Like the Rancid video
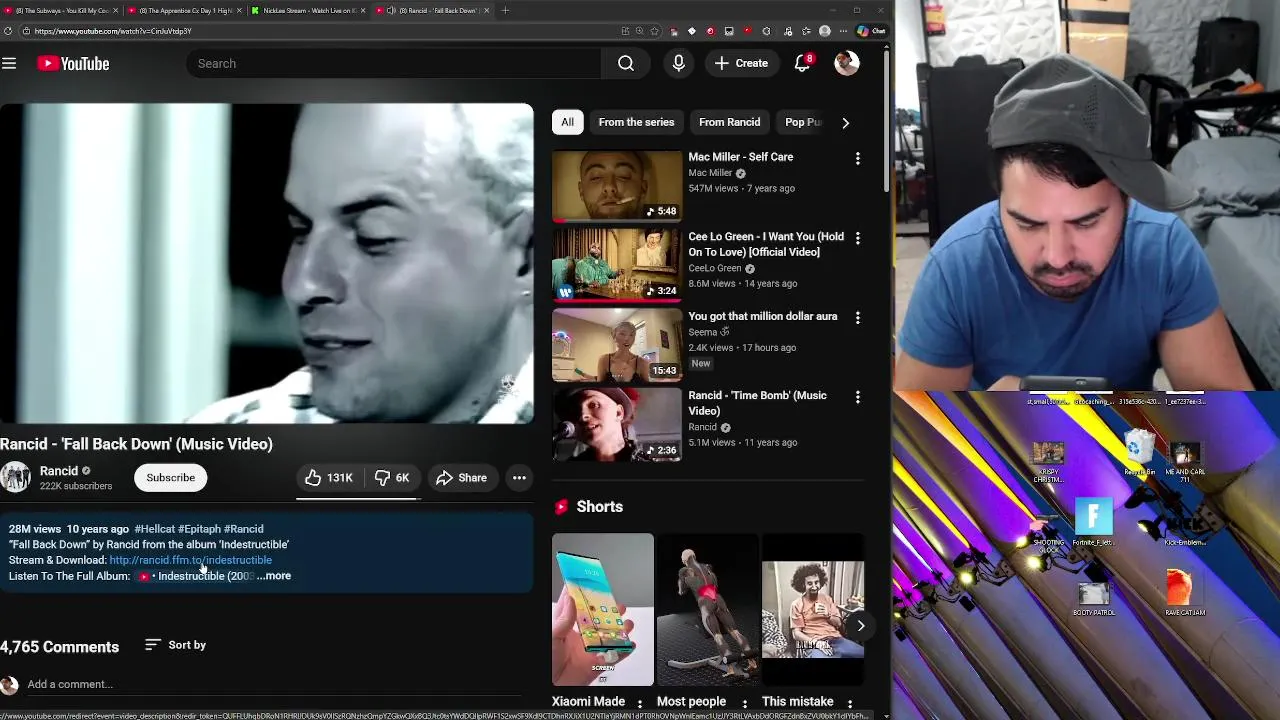 (x=329, y=478)
